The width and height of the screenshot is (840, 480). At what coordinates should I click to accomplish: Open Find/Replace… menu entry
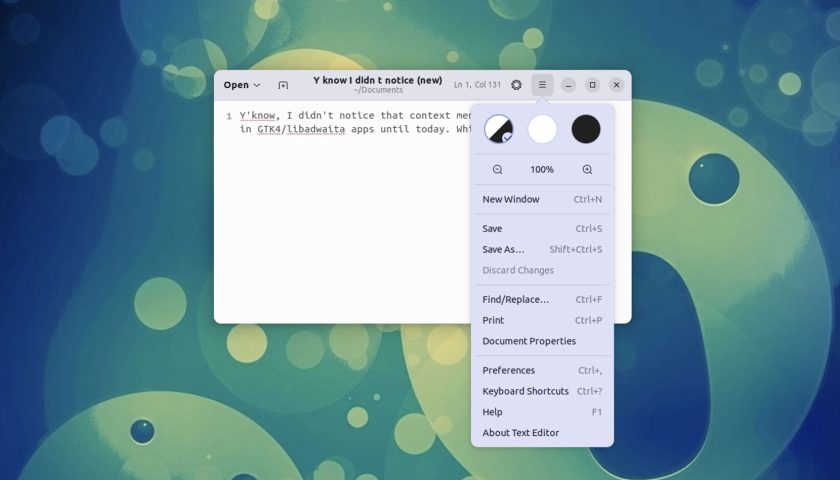click(x=542, y=299)
